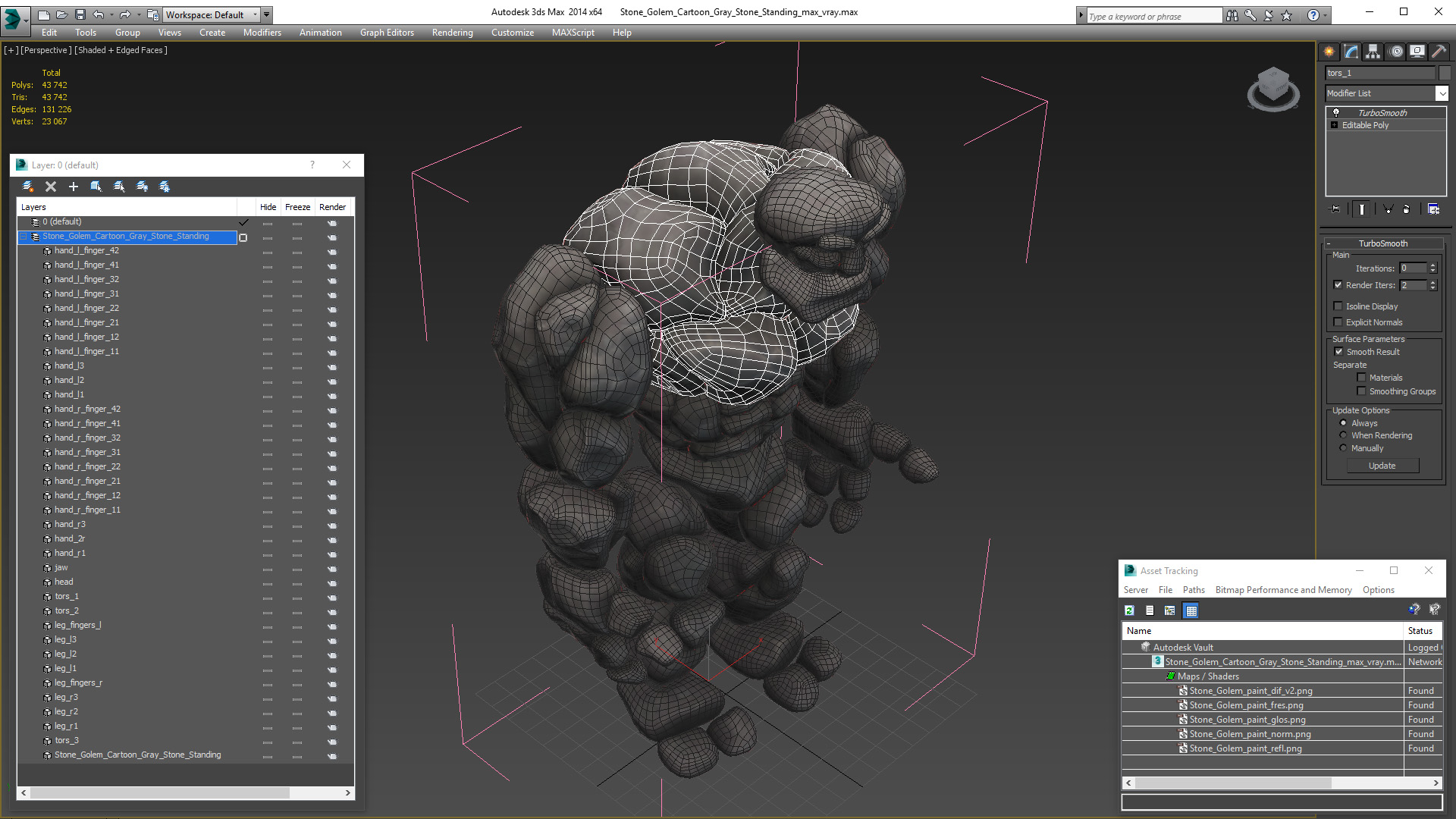Click the Pin Stack icon below modifier stack
This screenshot has height=819, width=1456.
click(x=1335, y=209)
